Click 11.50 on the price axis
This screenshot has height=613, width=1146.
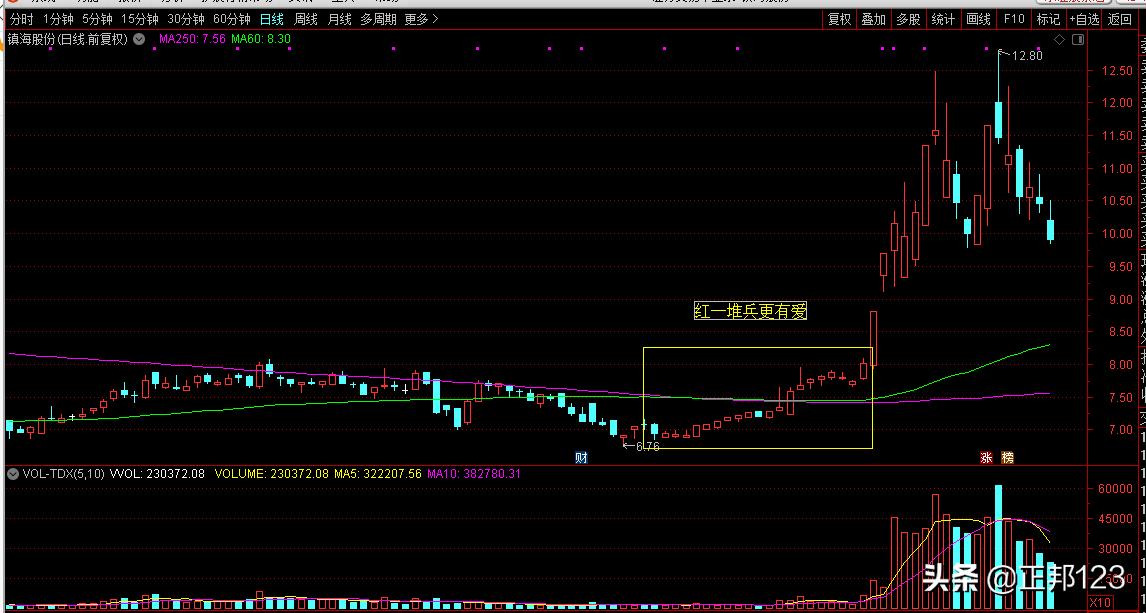(1117, 136)
